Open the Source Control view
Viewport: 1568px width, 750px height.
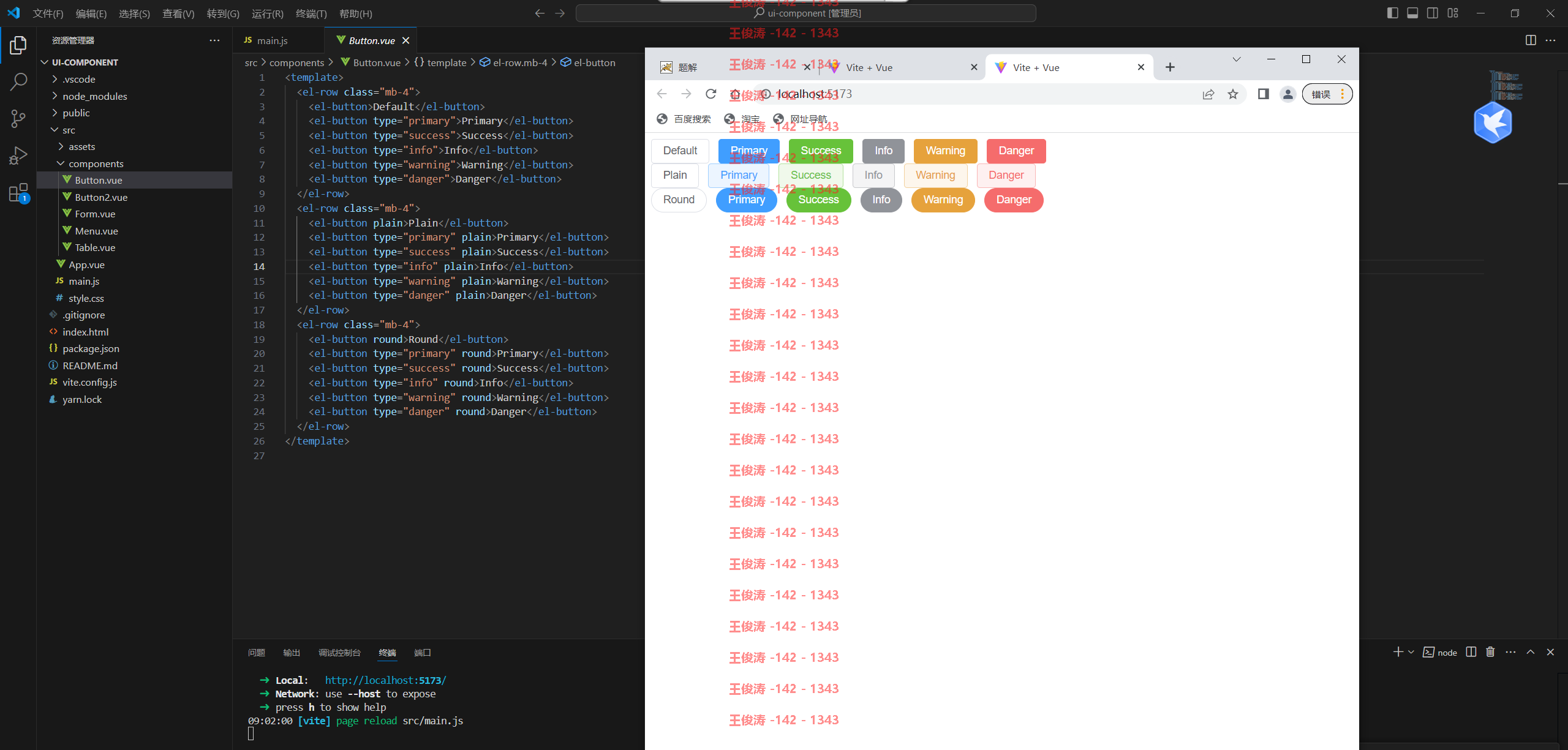(18, 118)
